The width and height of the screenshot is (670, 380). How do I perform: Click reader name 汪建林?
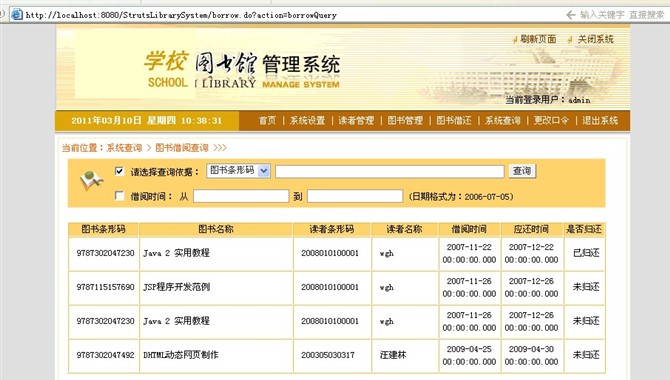pyautogui.click(x=393, y=355)
